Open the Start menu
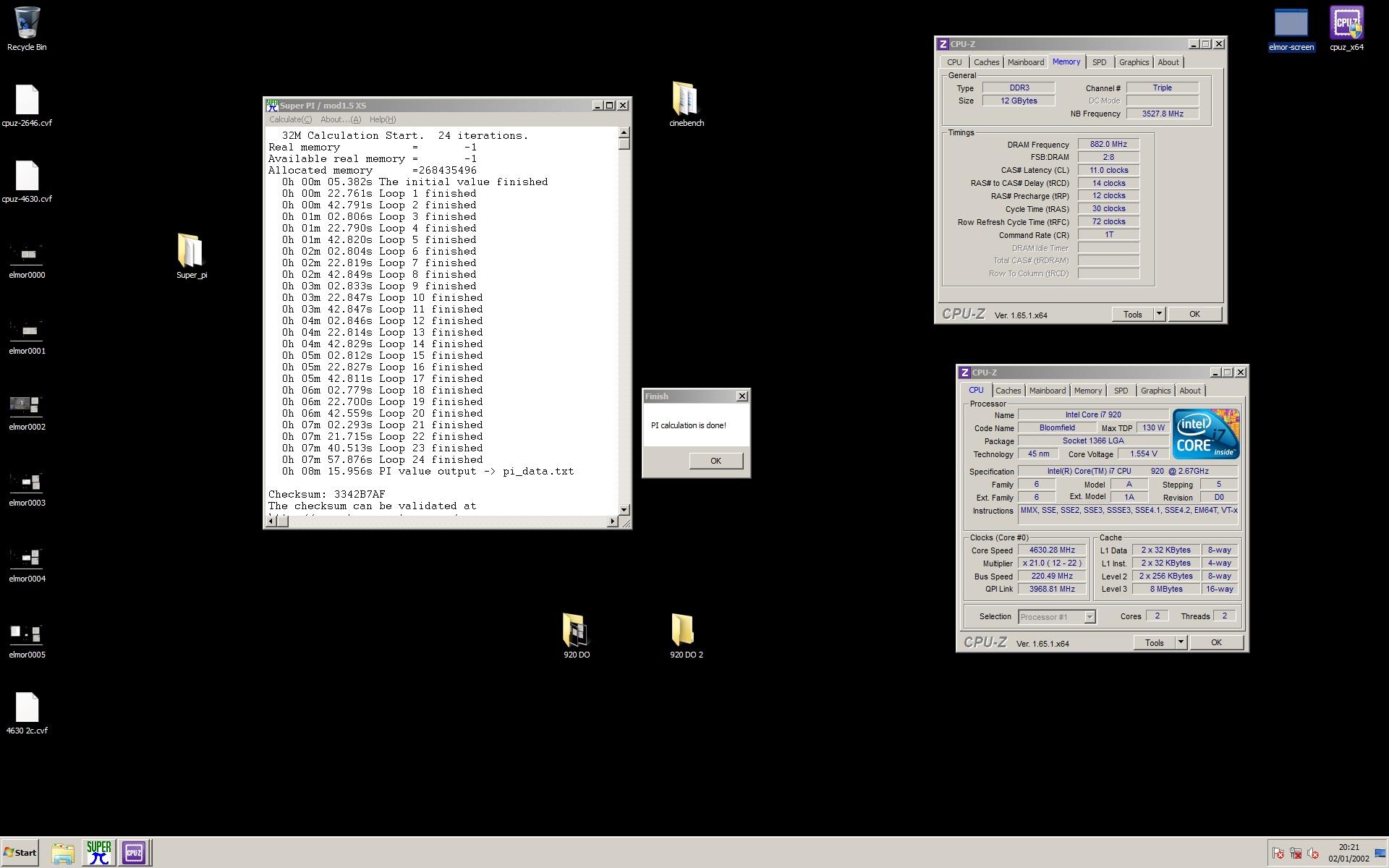 [x=20, y=853]
